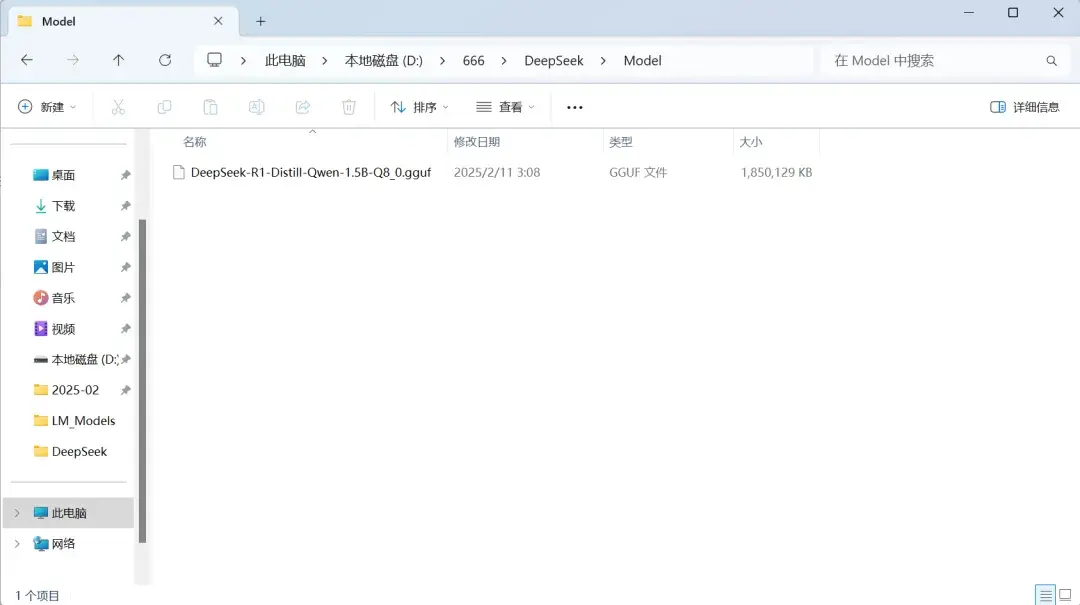Screen dimensions: 1080x605
Task: Select the Model tab
Action: [123, 21]
